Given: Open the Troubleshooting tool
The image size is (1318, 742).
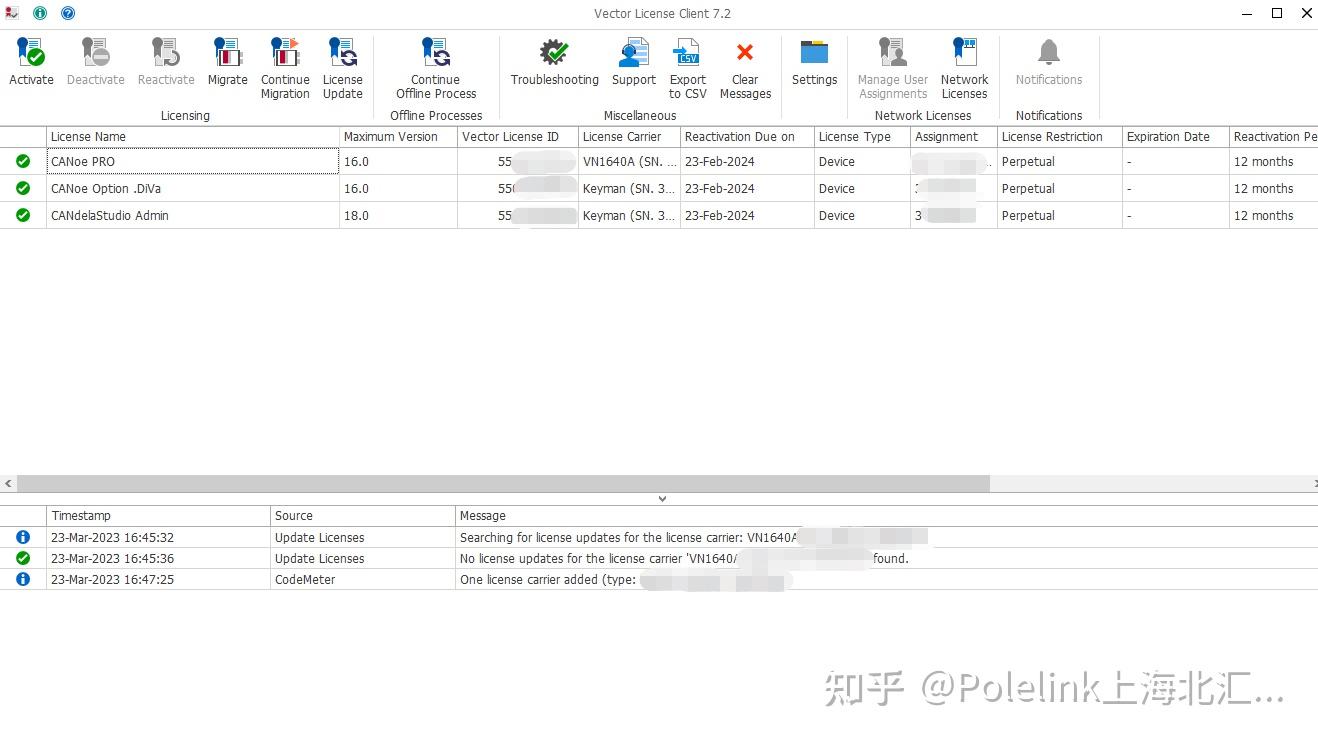Looking at the screenshot, I should pos(553,60).
